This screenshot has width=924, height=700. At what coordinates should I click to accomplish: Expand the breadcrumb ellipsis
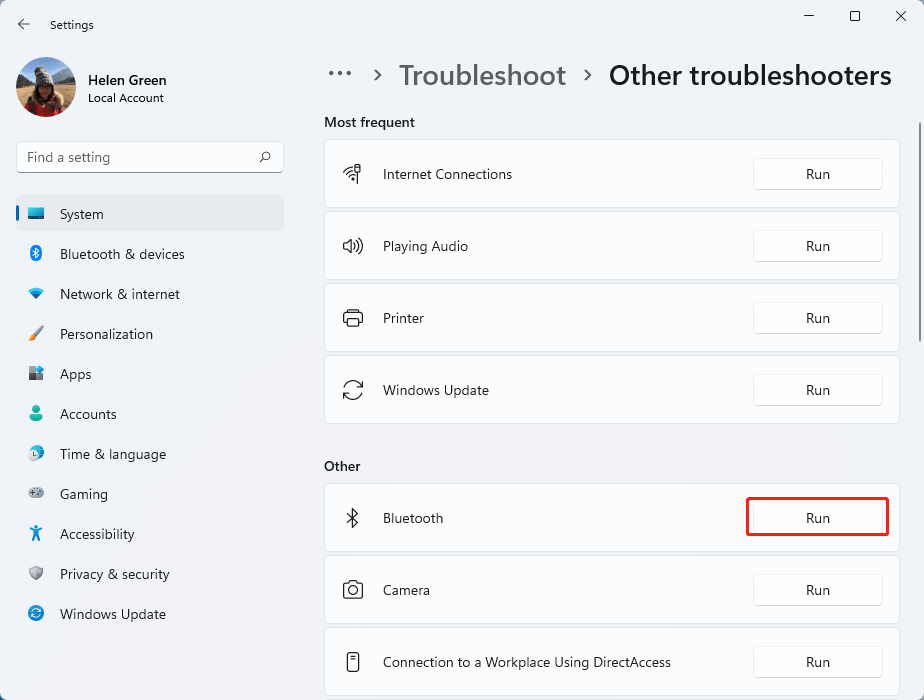pyautogui.click(x=340, y=74)
